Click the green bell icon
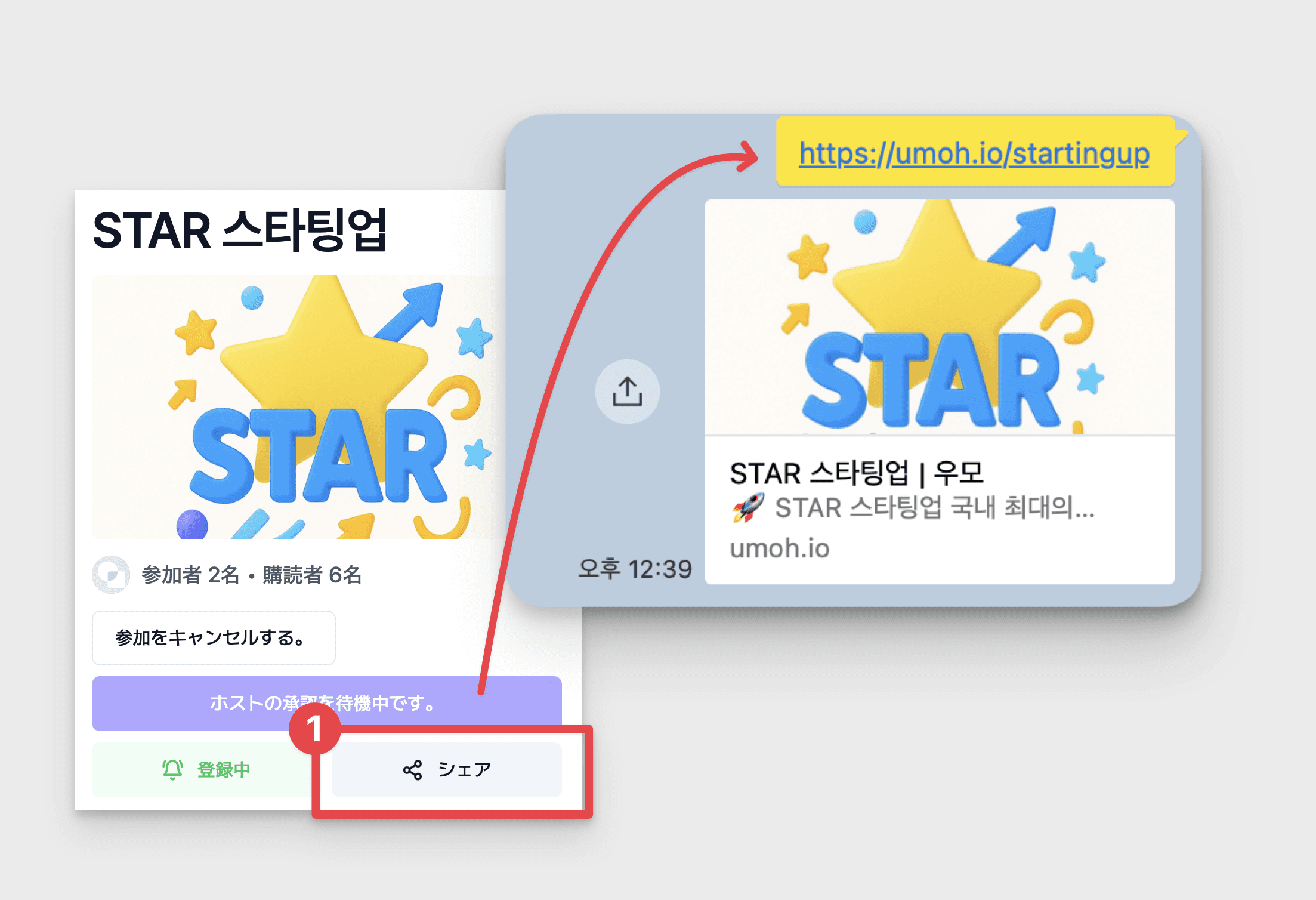This screenshot has width=1316, height=900. (x=172, y=770)
